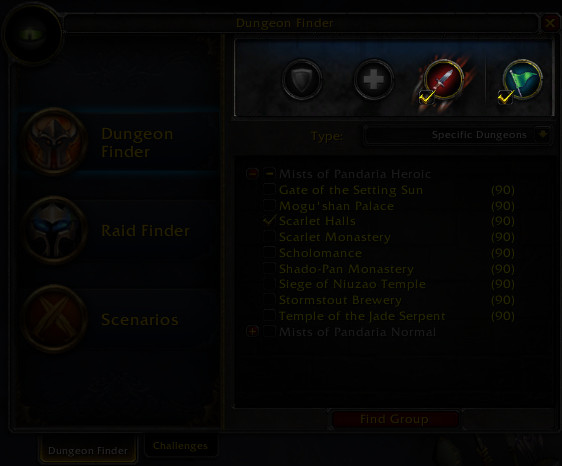
Task: Check the Temple of the Jade Serpent box
Action: (269, 315)
